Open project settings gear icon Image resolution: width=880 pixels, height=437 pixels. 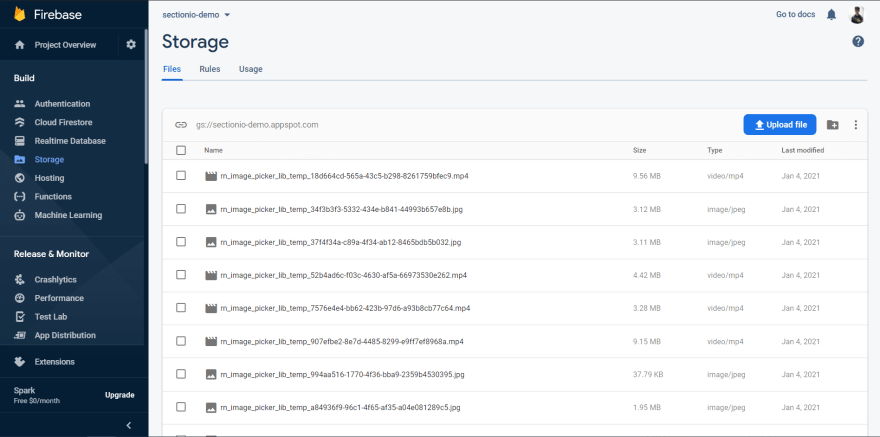[131, 44]
